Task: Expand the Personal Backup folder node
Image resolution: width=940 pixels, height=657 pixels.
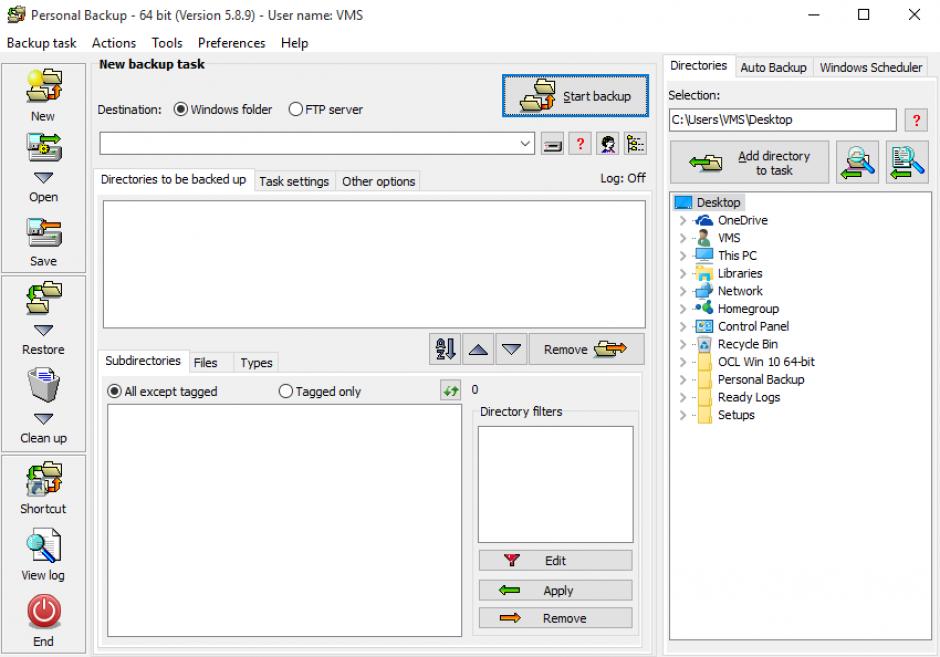Action: (682, 379)
